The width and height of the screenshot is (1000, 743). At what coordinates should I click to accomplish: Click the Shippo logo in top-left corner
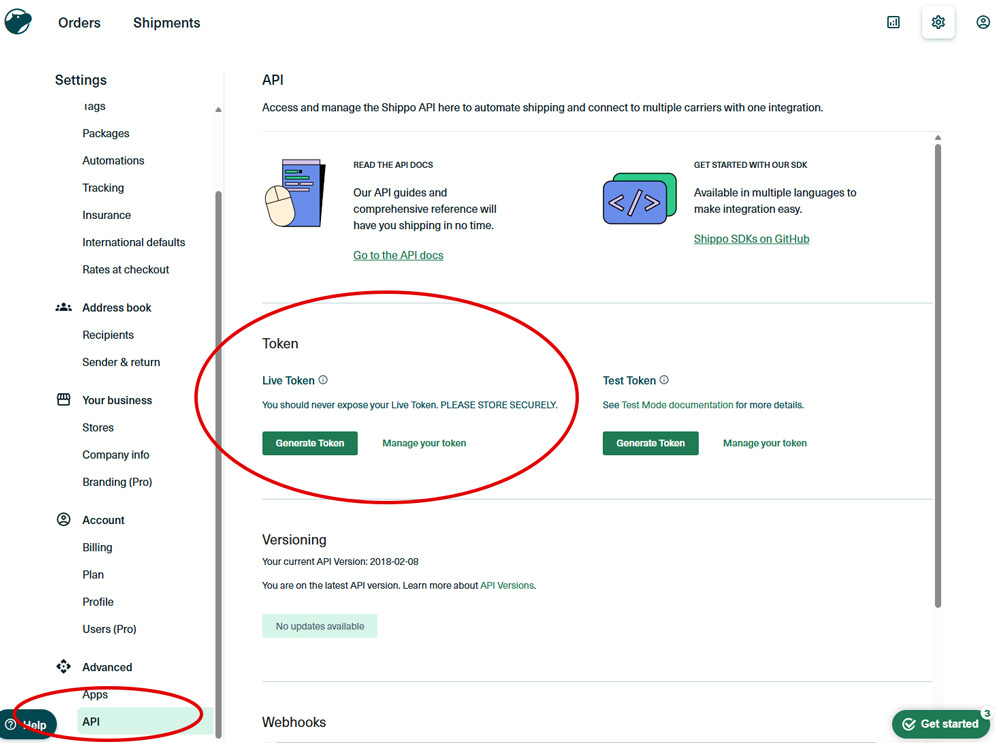tap(18, 22)
